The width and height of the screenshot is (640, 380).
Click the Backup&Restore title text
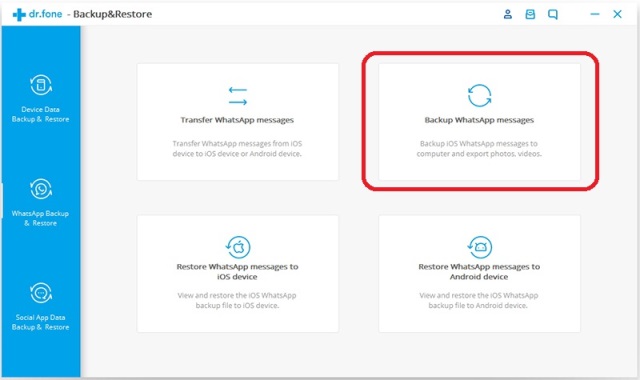pyautogui.click(x=112, y=14)
